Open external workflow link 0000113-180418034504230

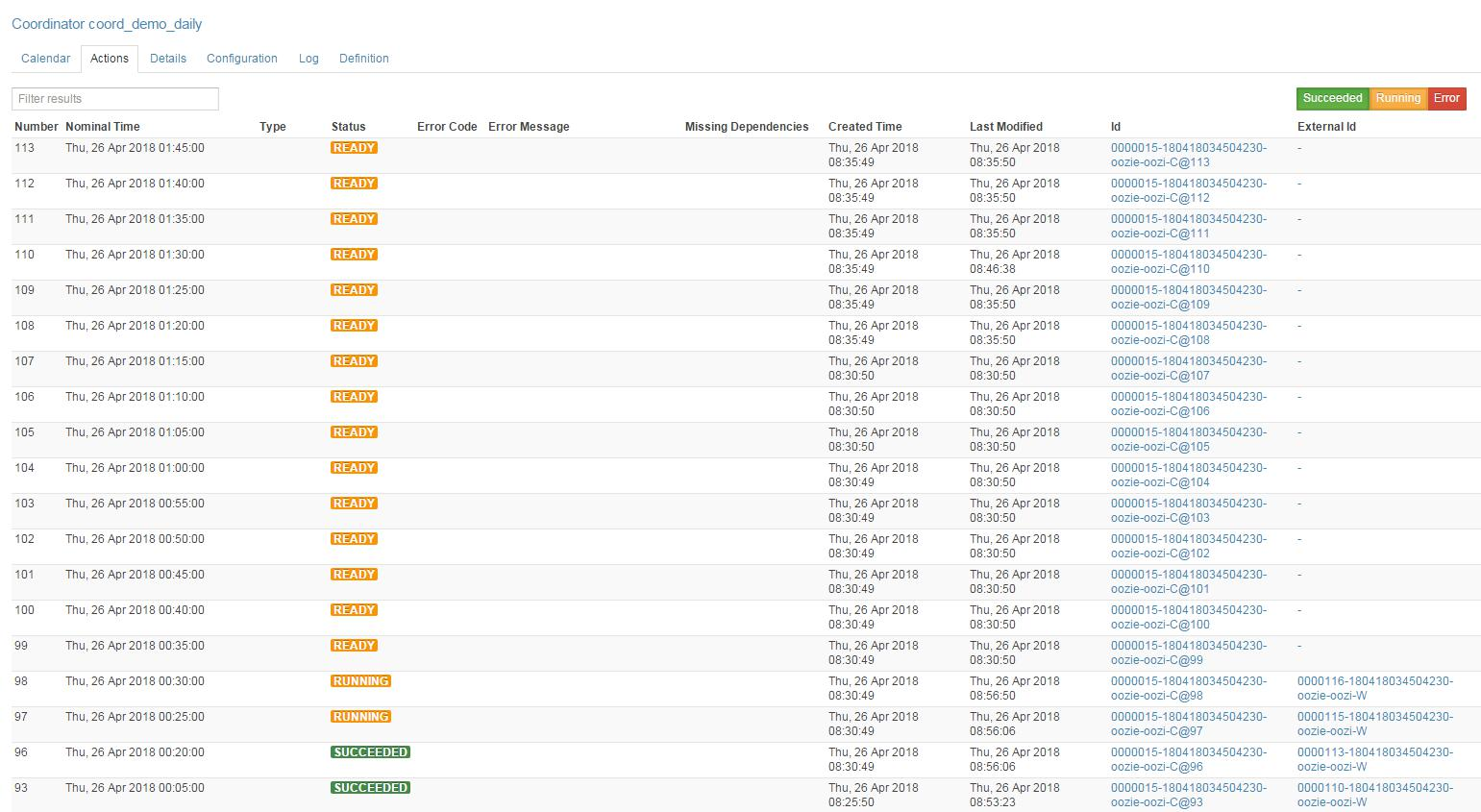click(1375, 760)
